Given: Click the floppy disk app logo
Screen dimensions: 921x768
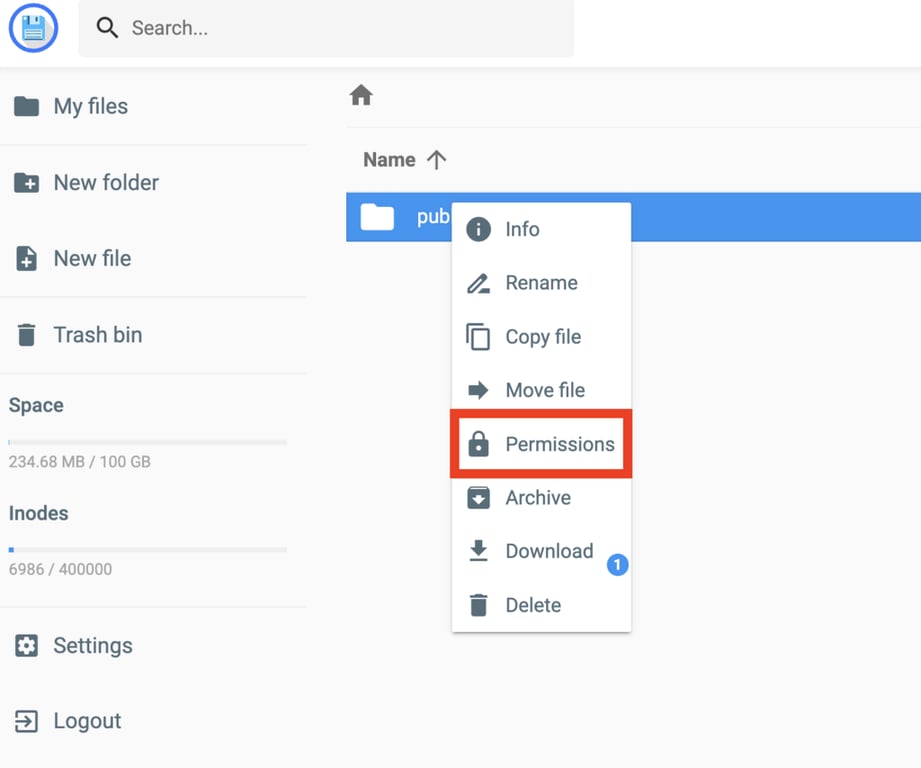Looking at the screenshot, I should point(33,28).
